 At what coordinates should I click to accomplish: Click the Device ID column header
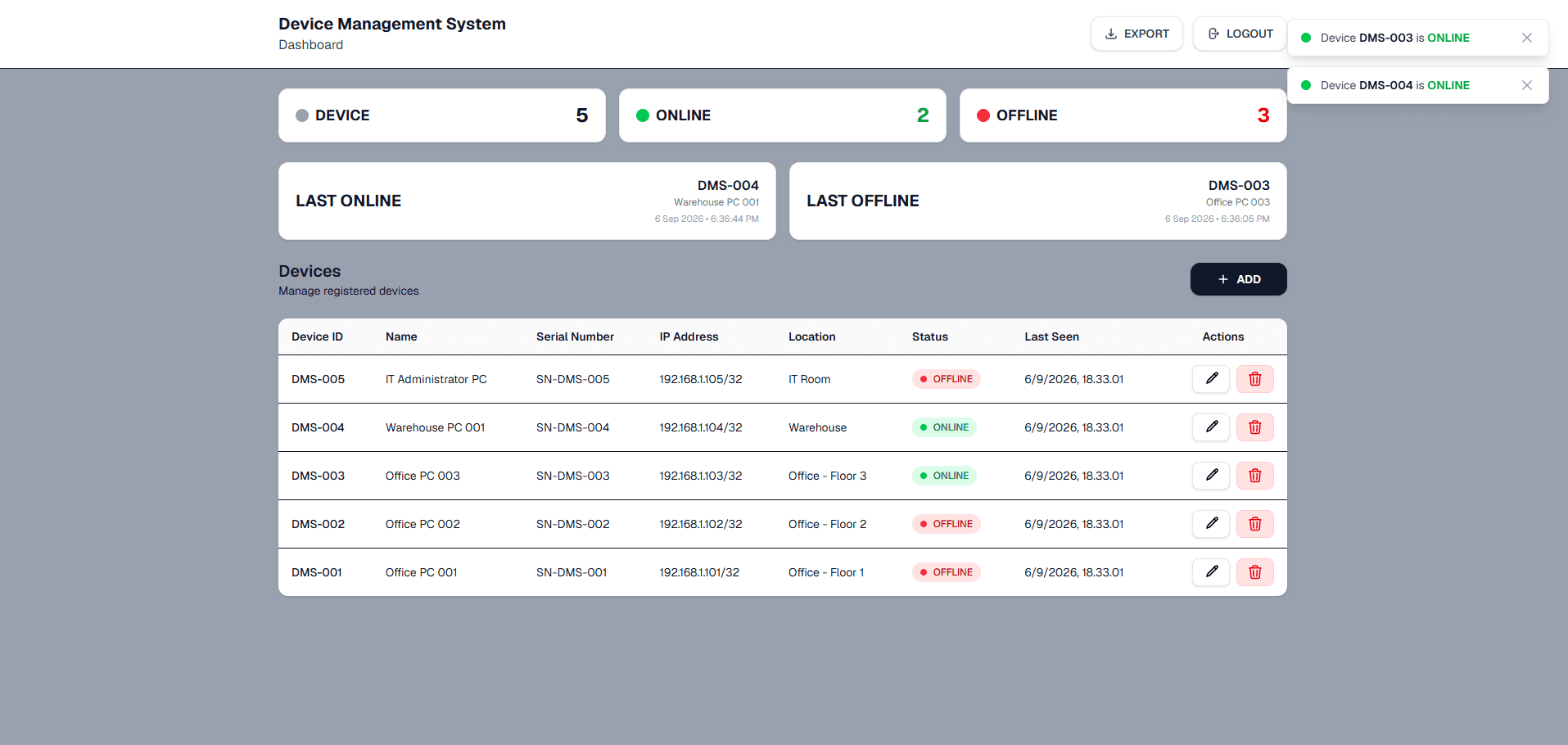click(317, 336)
